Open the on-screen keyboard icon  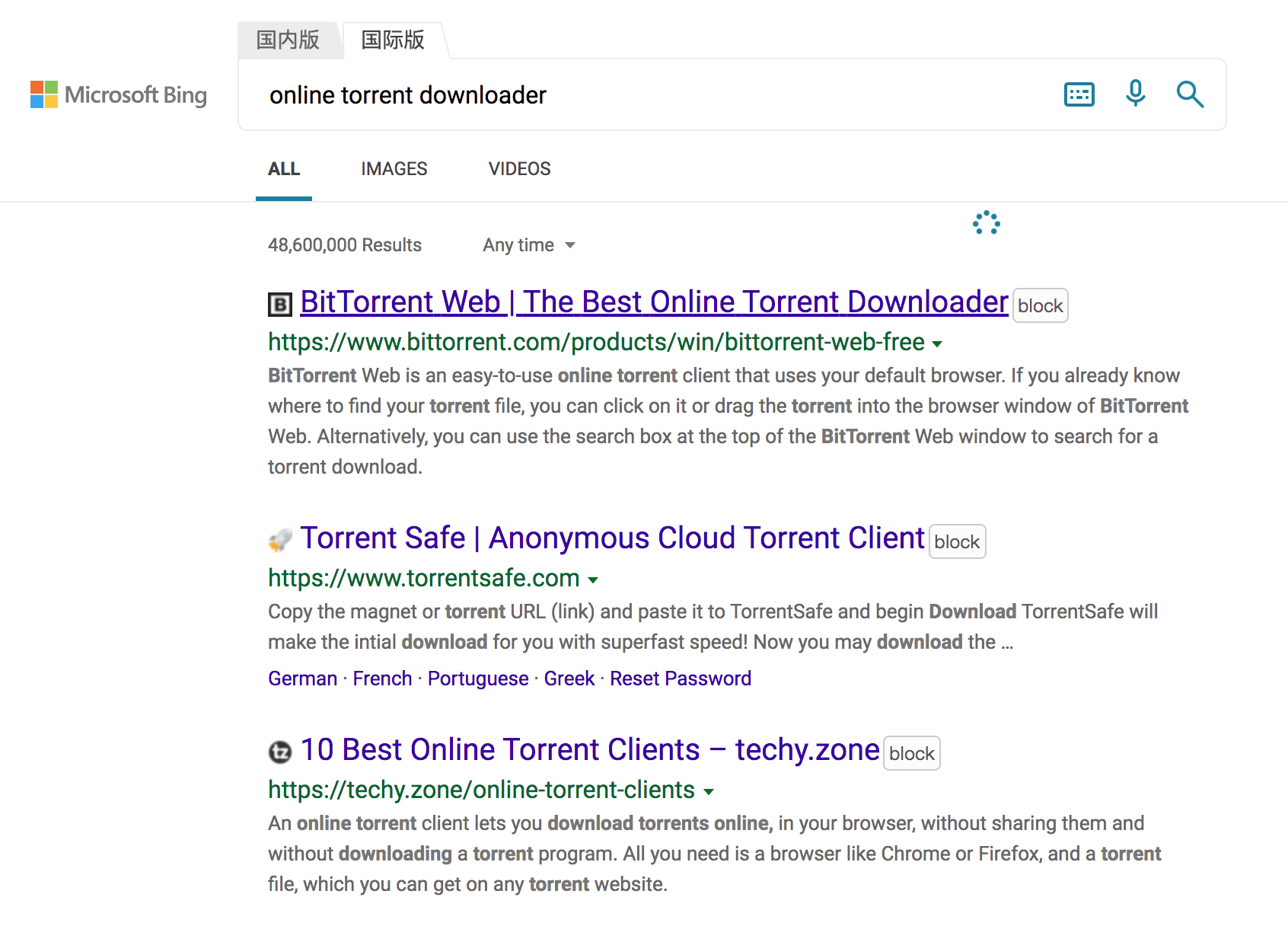tap(1079, 94)
